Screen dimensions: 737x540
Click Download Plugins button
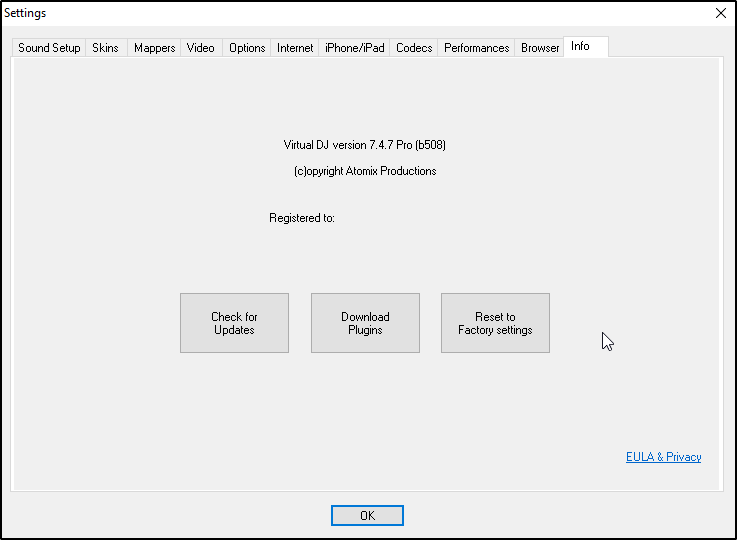click(x=365, y=323)
